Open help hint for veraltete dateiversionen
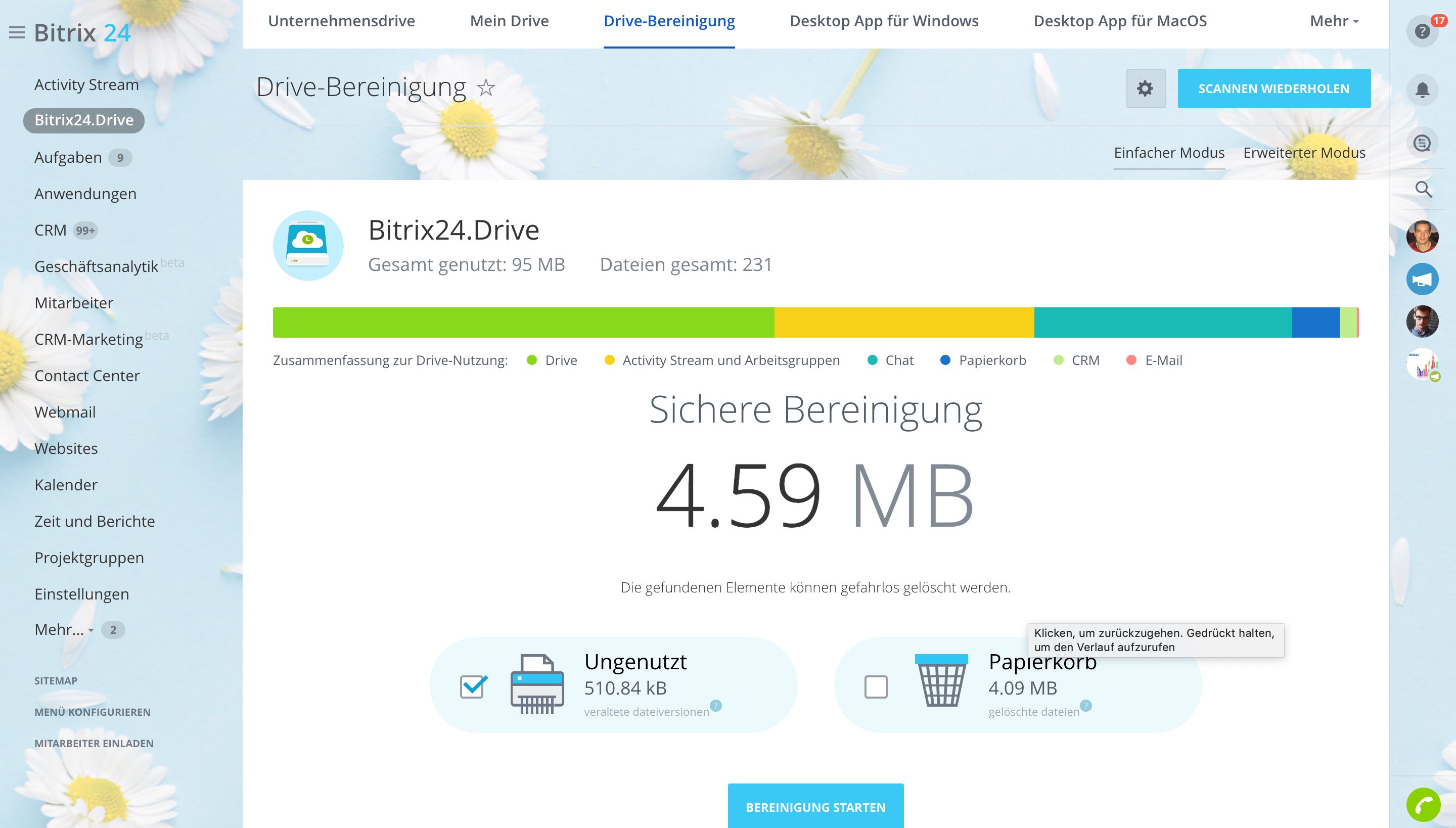 coord(716,705)
